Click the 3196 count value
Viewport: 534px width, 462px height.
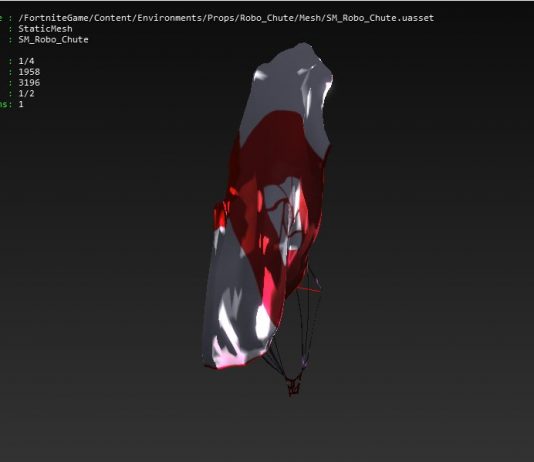(29, 83)
